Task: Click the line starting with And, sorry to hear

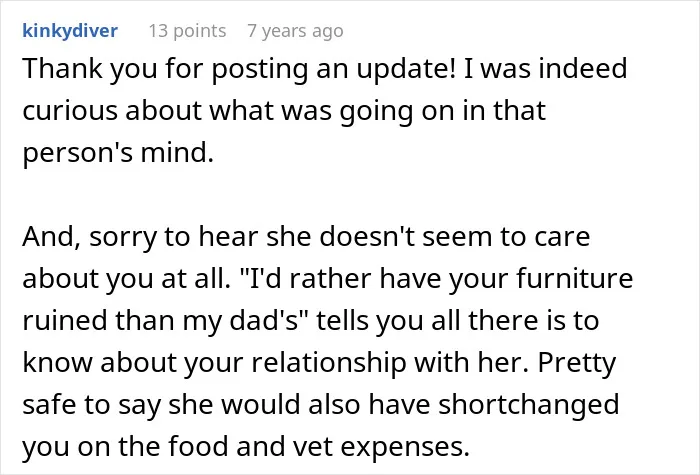Action: [x=306, y=237]
